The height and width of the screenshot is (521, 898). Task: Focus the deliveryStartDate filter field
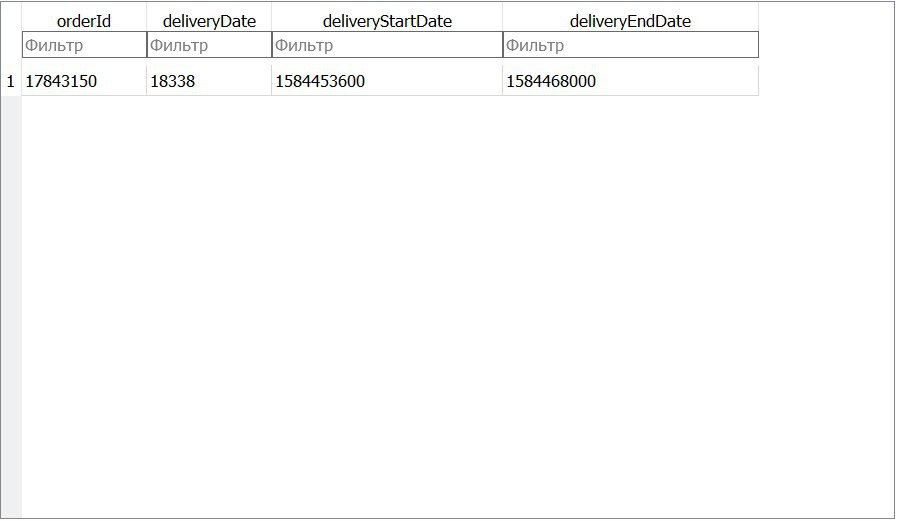click(387, 45)
